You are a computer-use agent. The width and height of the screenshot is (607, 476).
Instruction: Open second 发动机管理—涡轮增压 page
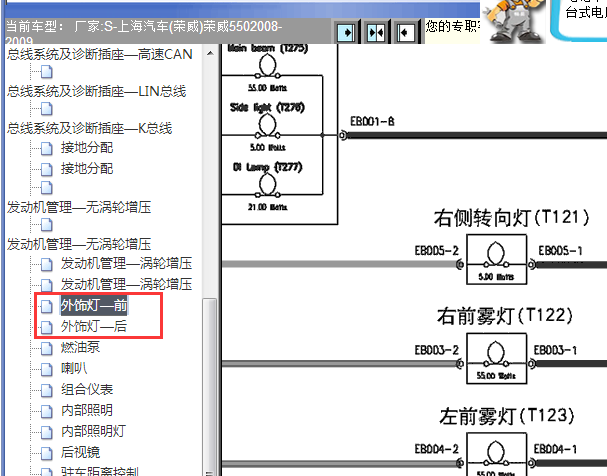pos(126,284)
